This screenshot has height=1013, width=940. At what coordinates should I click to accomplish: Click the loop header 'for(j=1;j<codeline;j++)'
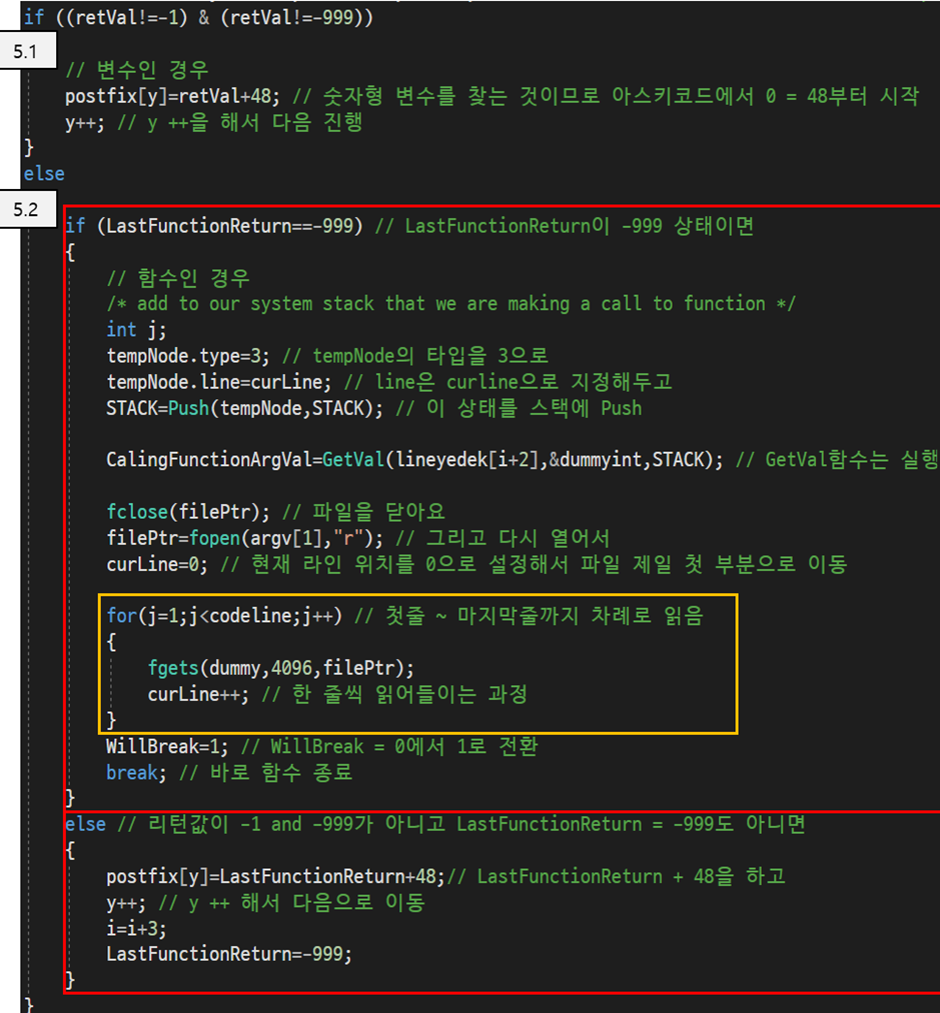coord(224,616)
